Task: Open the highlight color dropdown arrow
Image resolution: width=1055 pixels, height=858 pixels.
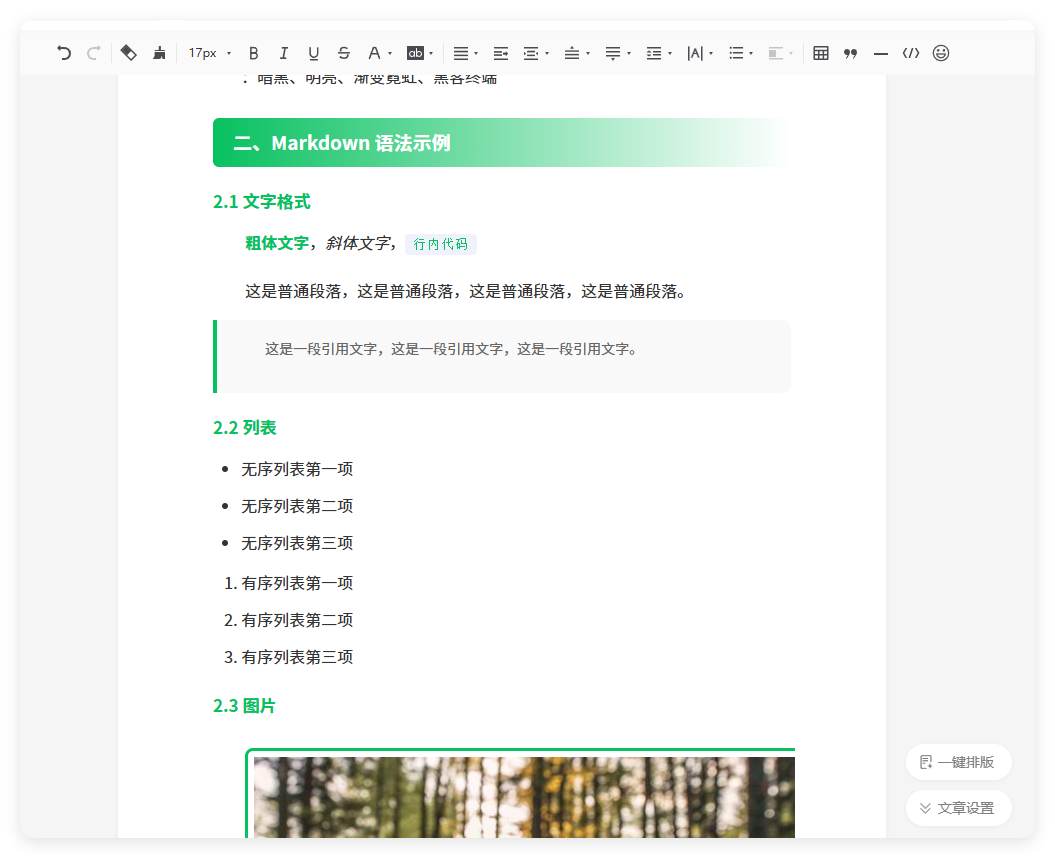Action: 431,54
